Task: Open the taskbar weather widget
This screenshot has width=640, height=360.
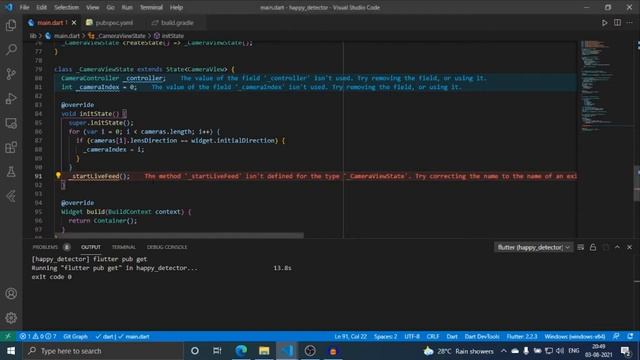Action: [459, 351]
